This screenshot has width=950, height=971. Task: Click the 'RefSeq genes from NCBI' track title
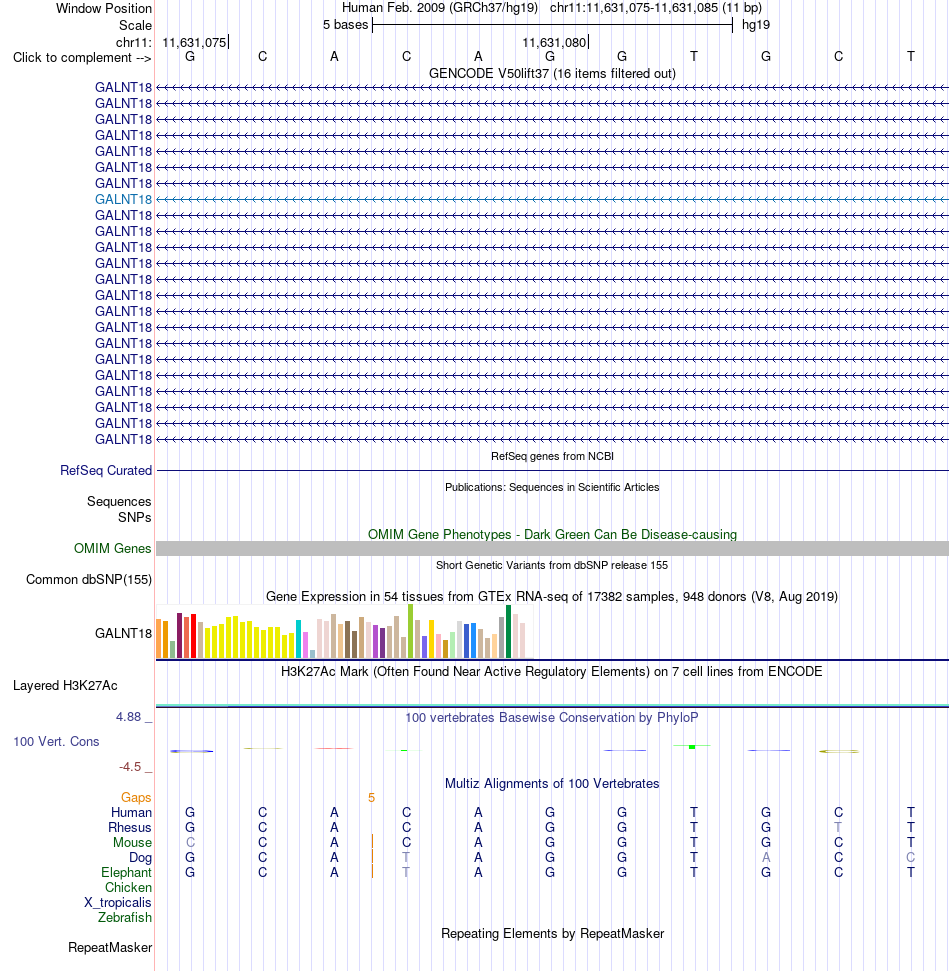(552, 456)
